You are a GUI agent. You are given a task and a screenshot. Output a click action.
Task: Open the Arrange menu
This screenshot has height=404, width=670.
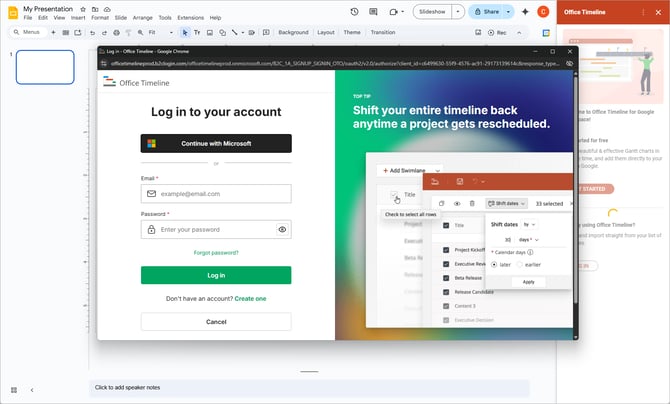[x=143, y=18]
